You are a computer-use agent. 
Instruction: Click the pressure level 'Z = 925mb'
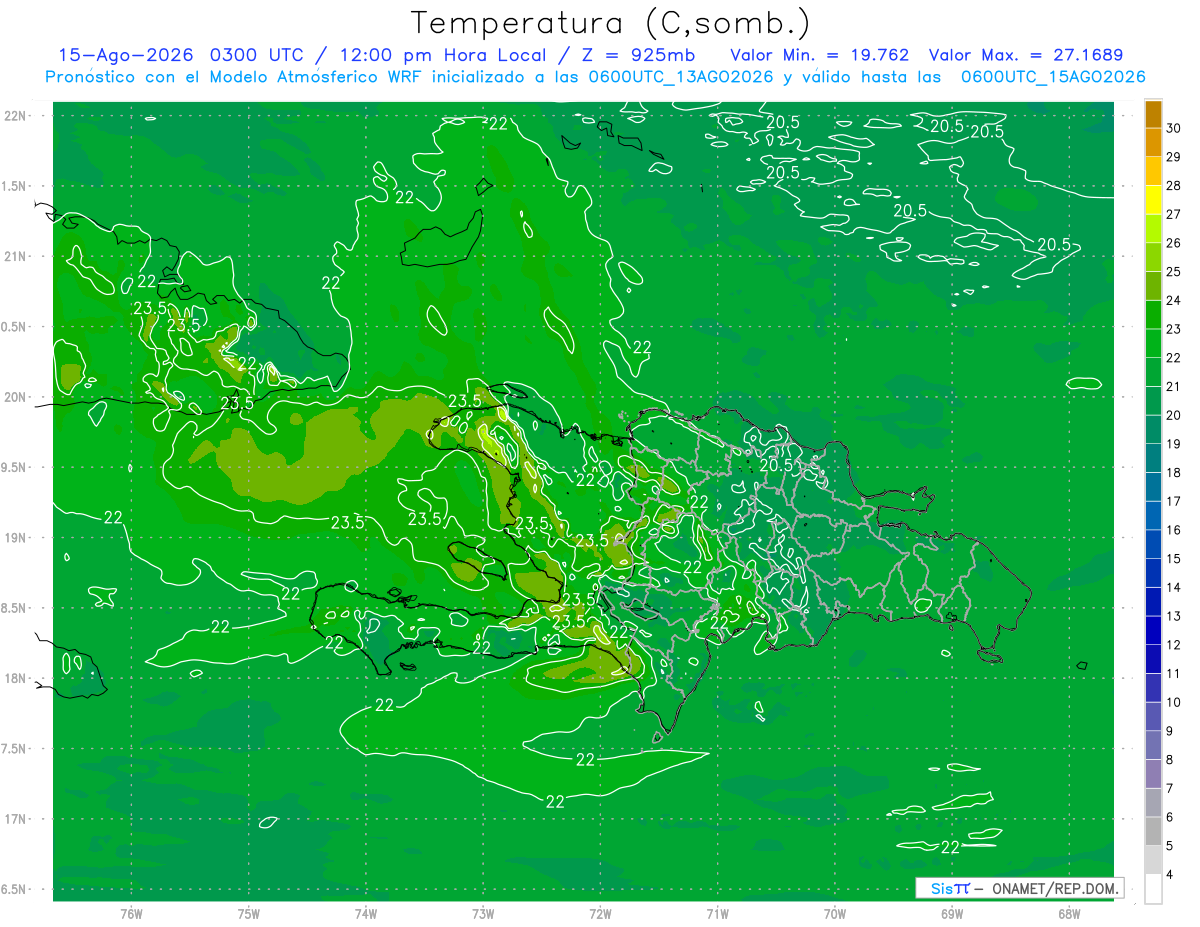[639, 55]
